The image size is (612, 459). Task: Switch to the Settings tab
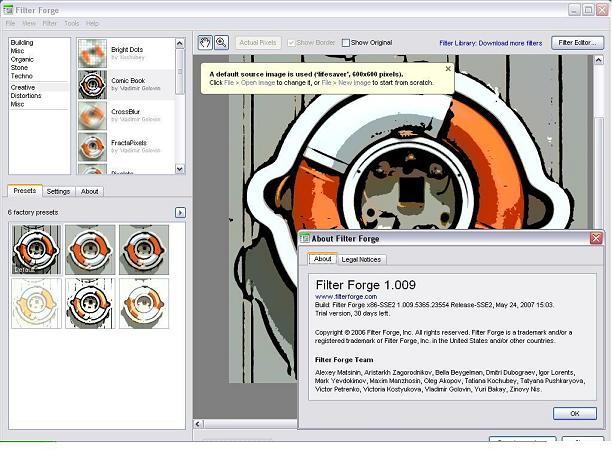tap(58, 192)
